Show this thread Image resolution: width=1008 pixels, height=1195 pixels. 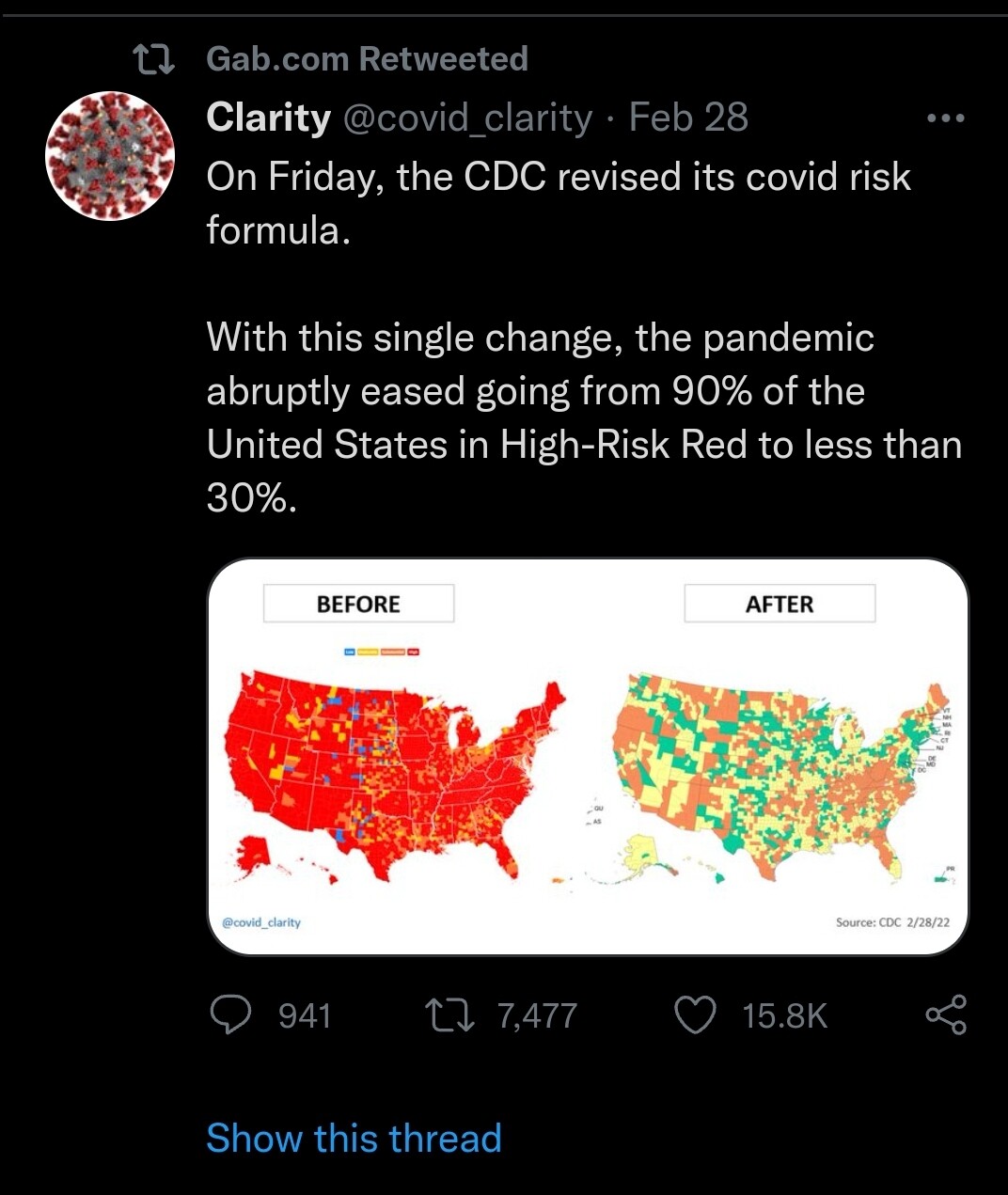pyautogui.click(x=354, y=1138)
